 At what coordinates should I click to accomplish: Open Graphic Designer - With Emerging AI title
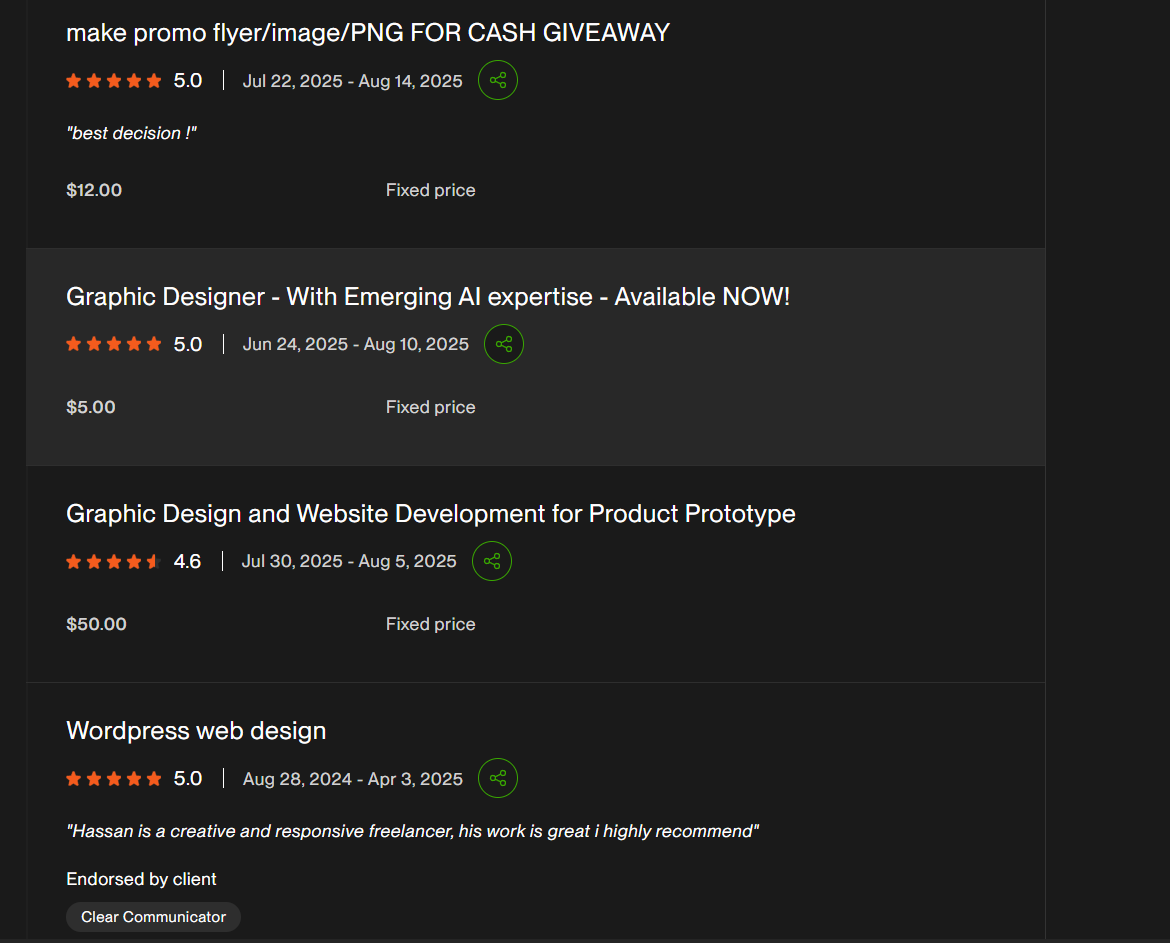pyautogui.click(x=428, y=297)
